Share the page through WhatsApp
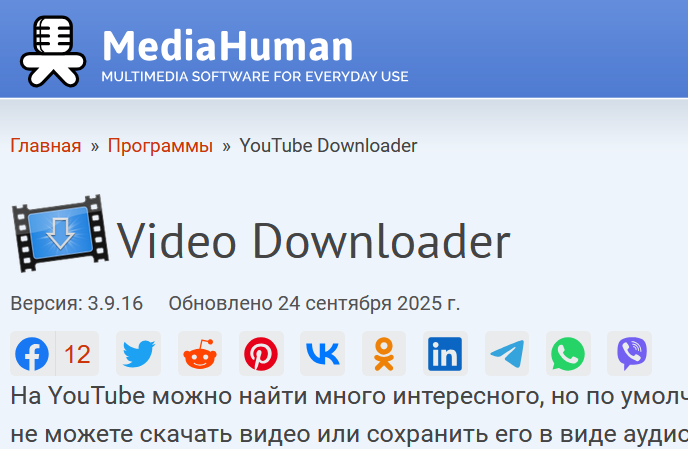Screen dimensions: 688x449 (568, 354)
